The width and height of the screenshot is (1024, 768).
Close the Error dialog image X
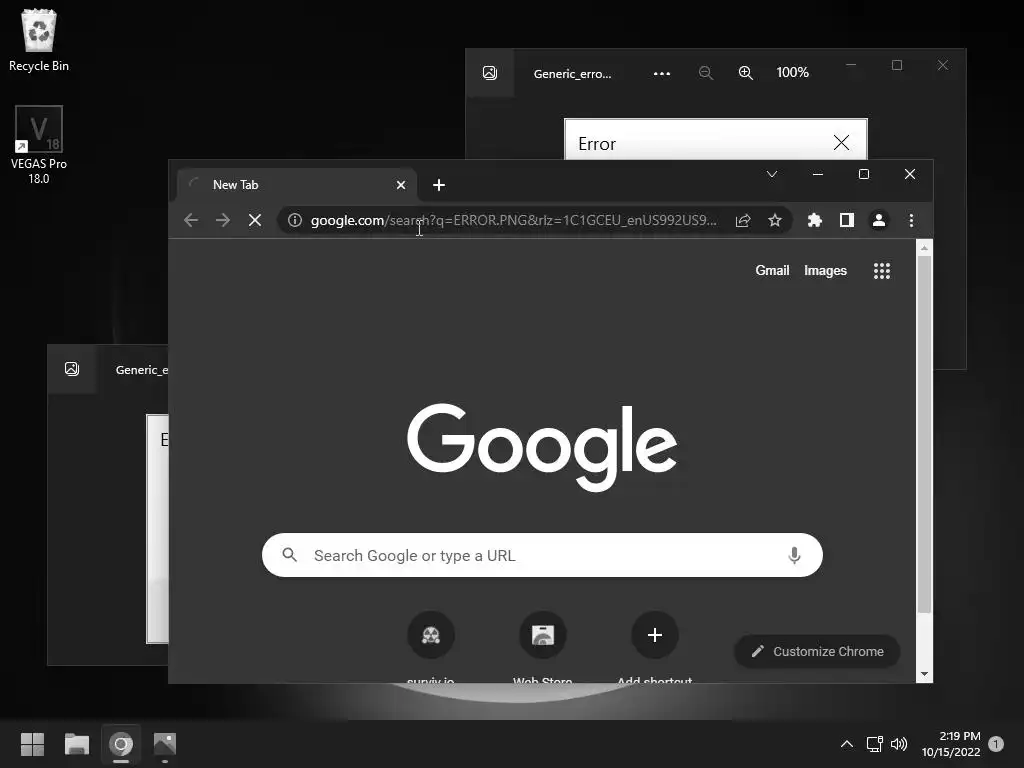841,142
